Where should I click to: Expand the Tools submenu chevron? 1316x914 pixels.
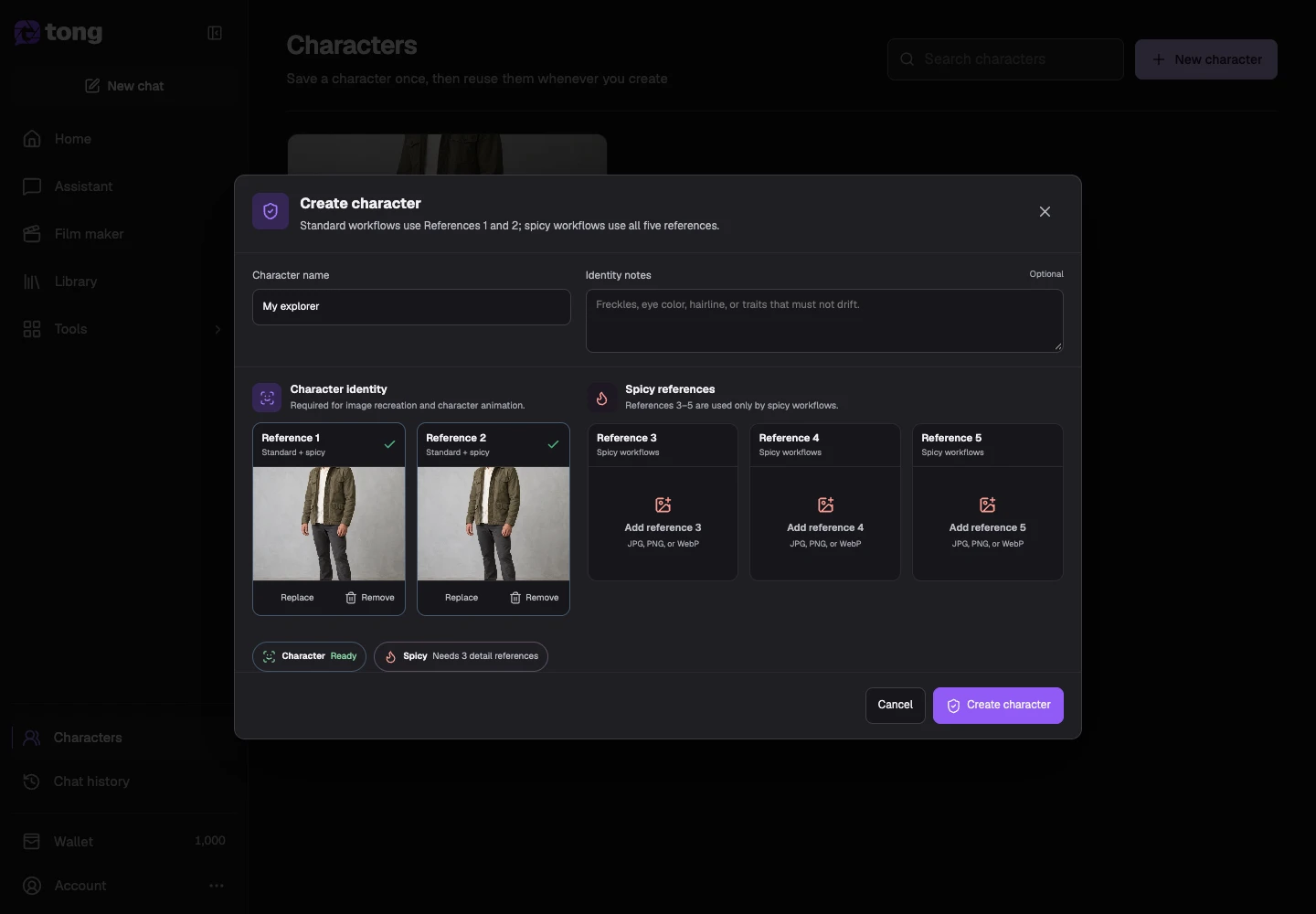click(x=218, y=329)
